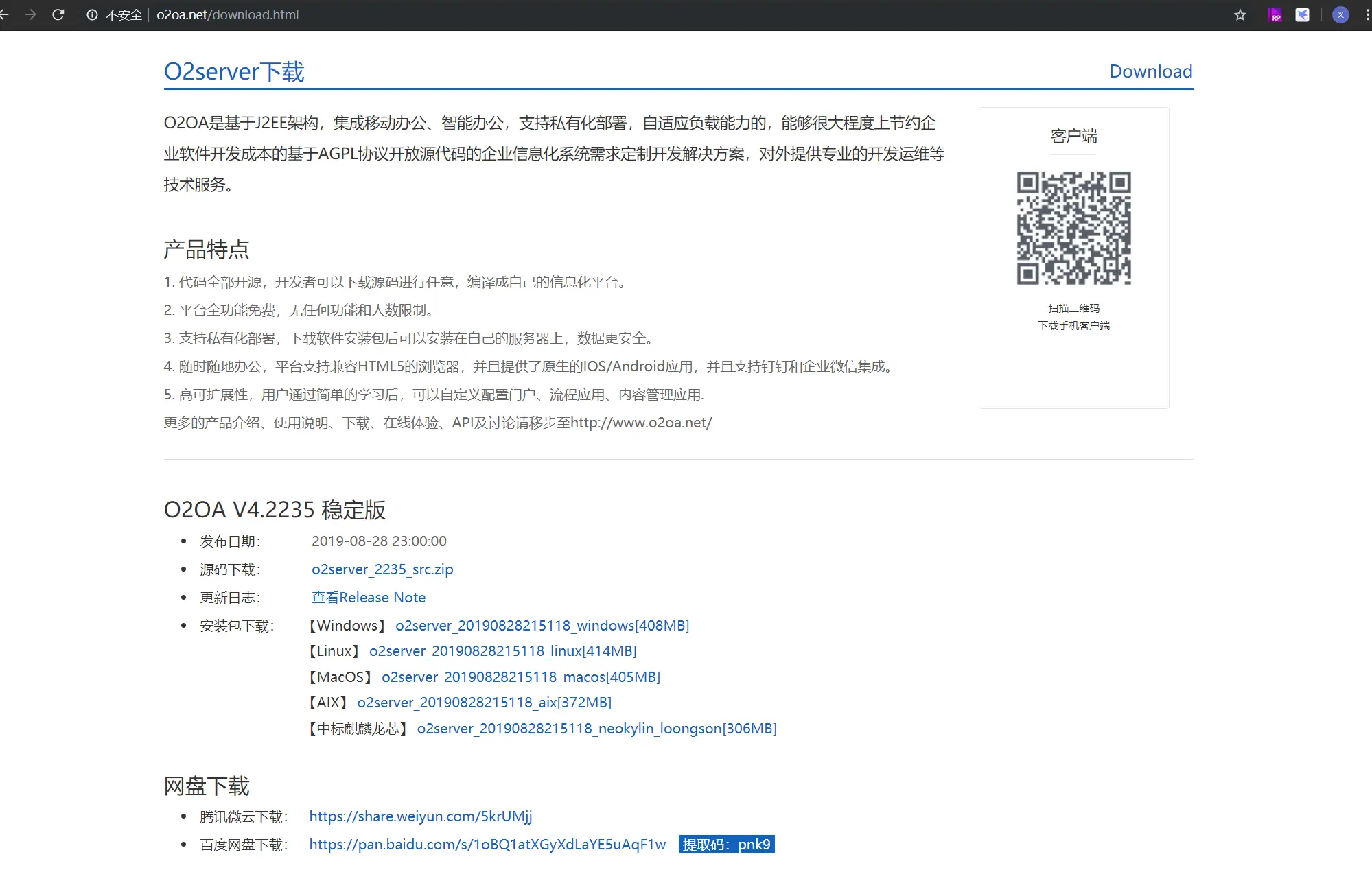Open the blue bird extension icon
This screenshot has height=870, width=1372.
pyautogui.click(x=1302, y=14)
